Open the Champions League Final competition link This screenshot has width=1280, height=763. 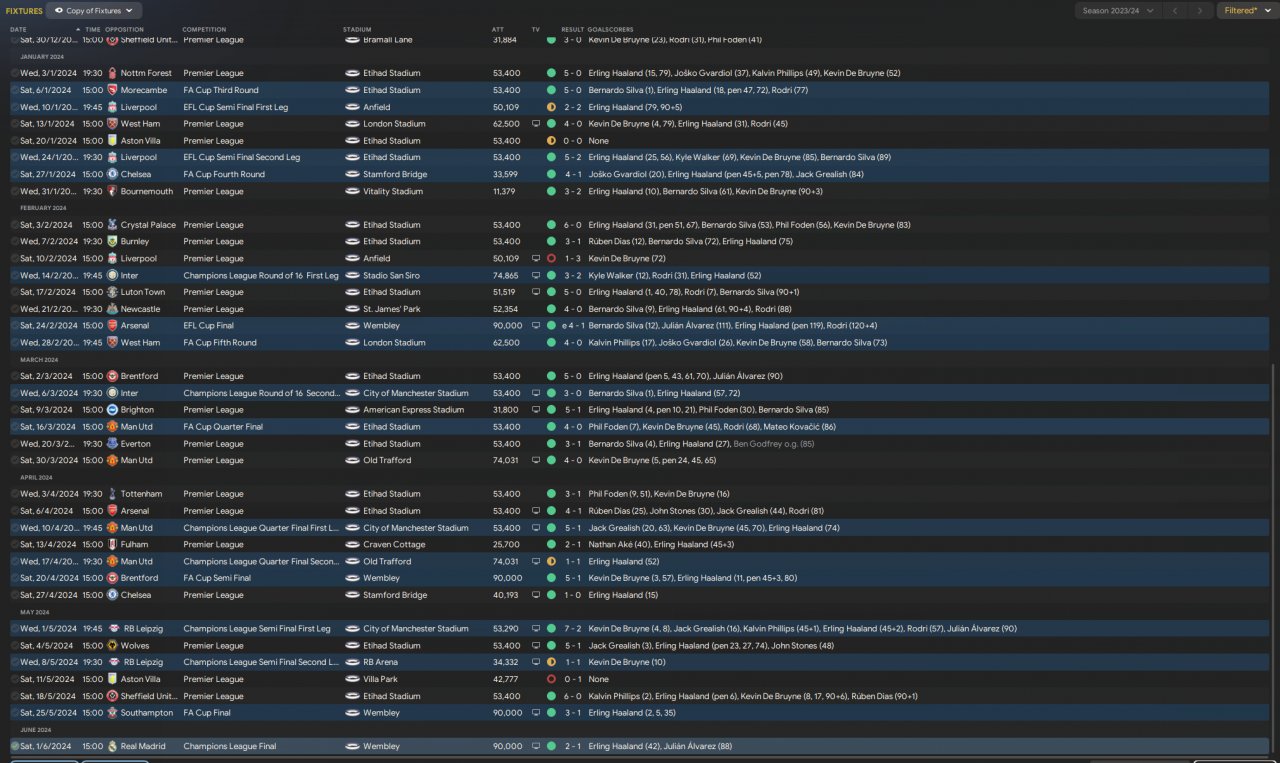coord(232,746)
